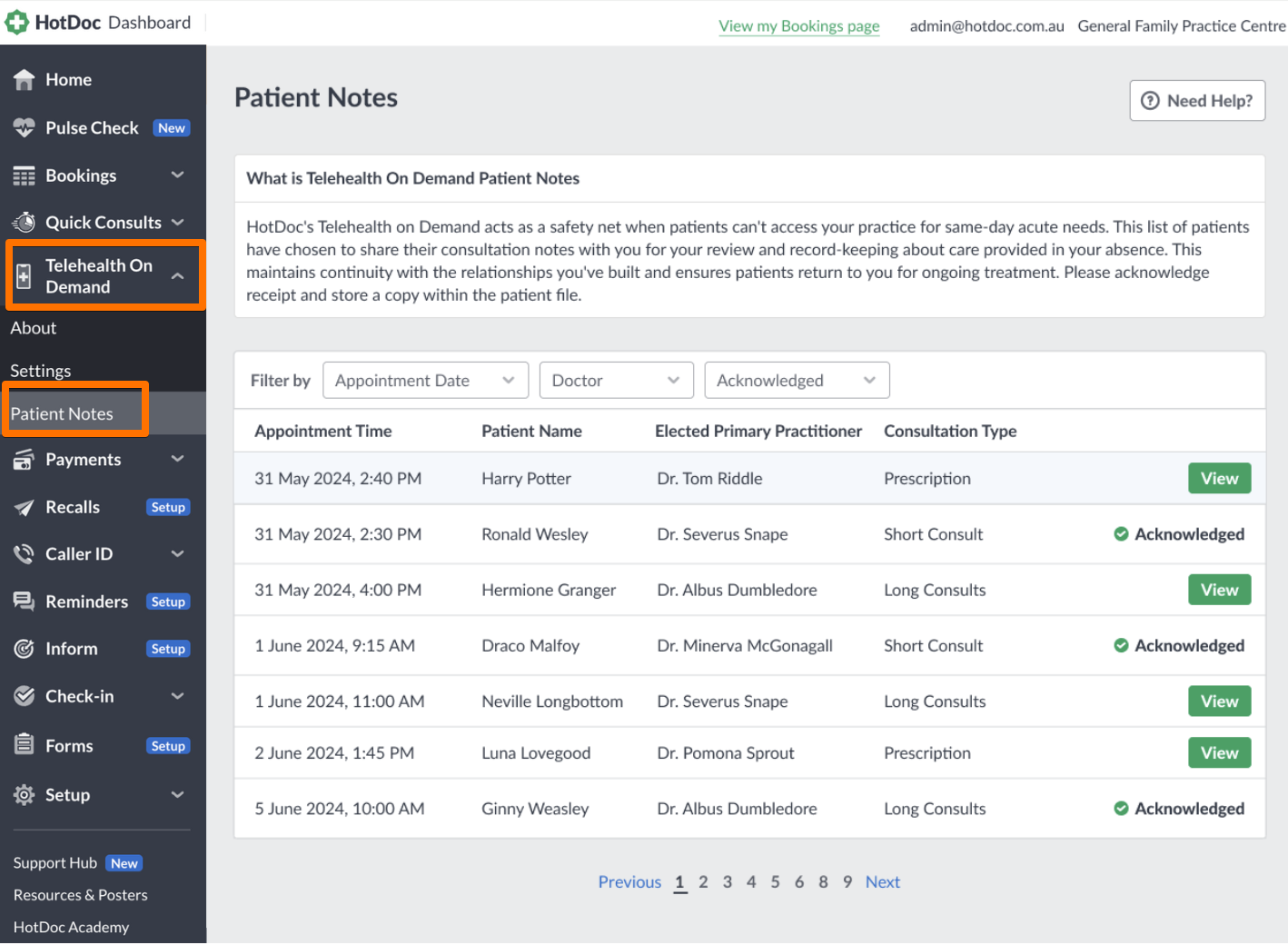Click View for Hermione Granger's consultation
1288x945 pixels.
tap(1219, 589)
